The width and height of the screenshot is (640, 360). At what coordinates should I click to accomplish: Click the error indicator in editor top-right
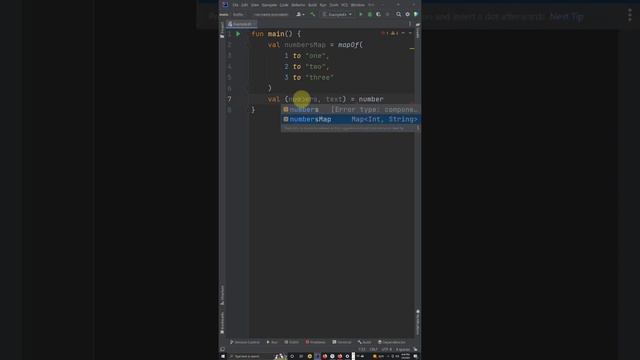coord(384,33)
